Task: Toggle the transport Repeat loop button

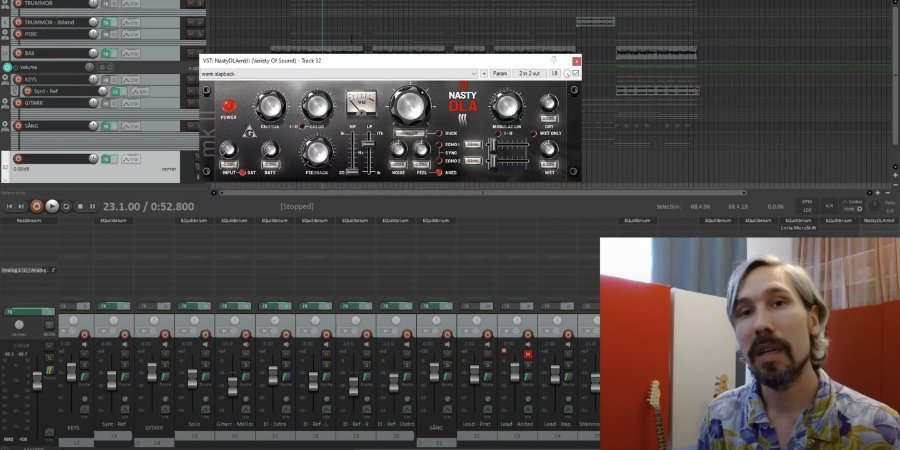Action: pos(67,206)
